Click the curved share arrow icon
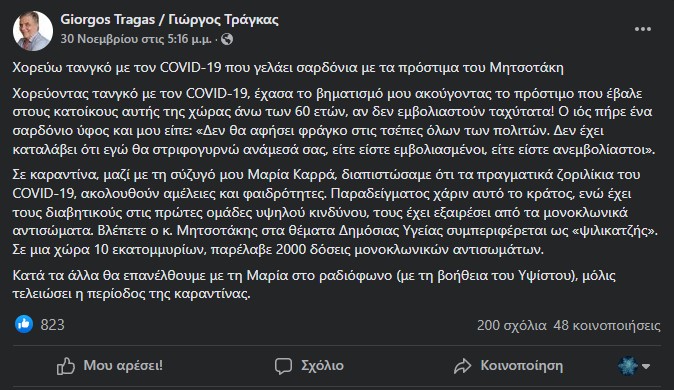The width and height of the screenshot is (674, 390). (463, 366)
